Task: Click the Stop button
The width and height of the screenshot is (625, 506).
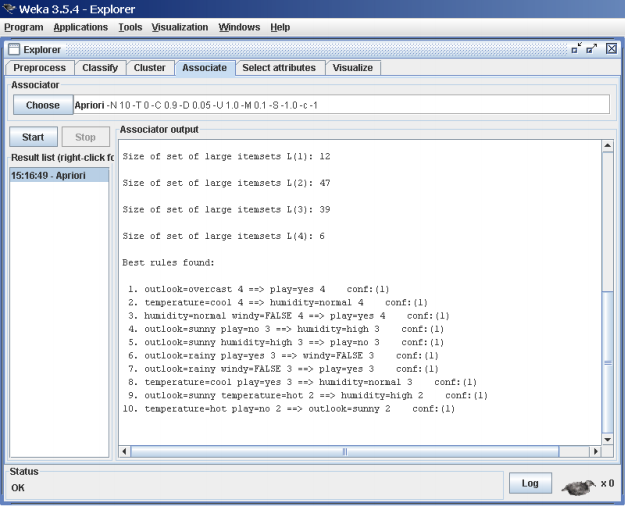Action: 85,137
